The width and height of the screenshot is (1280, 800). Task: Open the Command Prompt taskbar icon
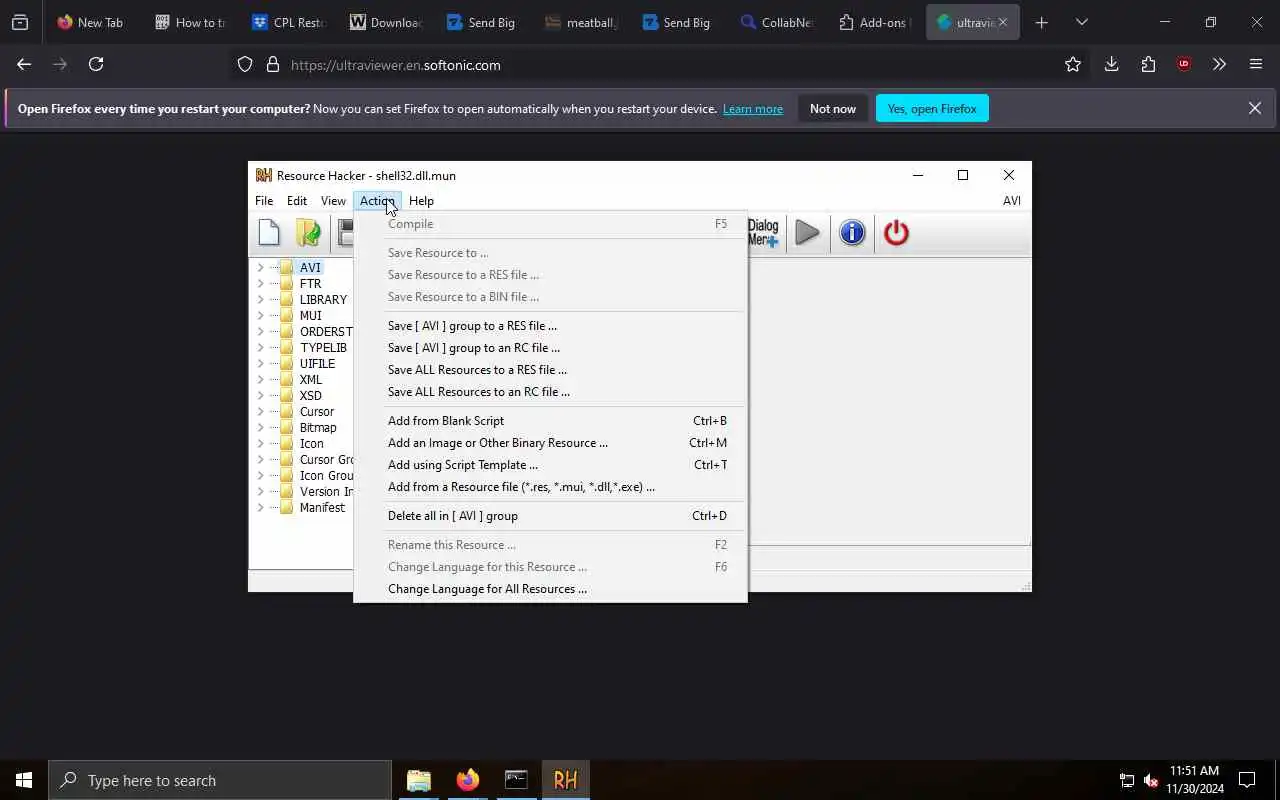[516, 780]
